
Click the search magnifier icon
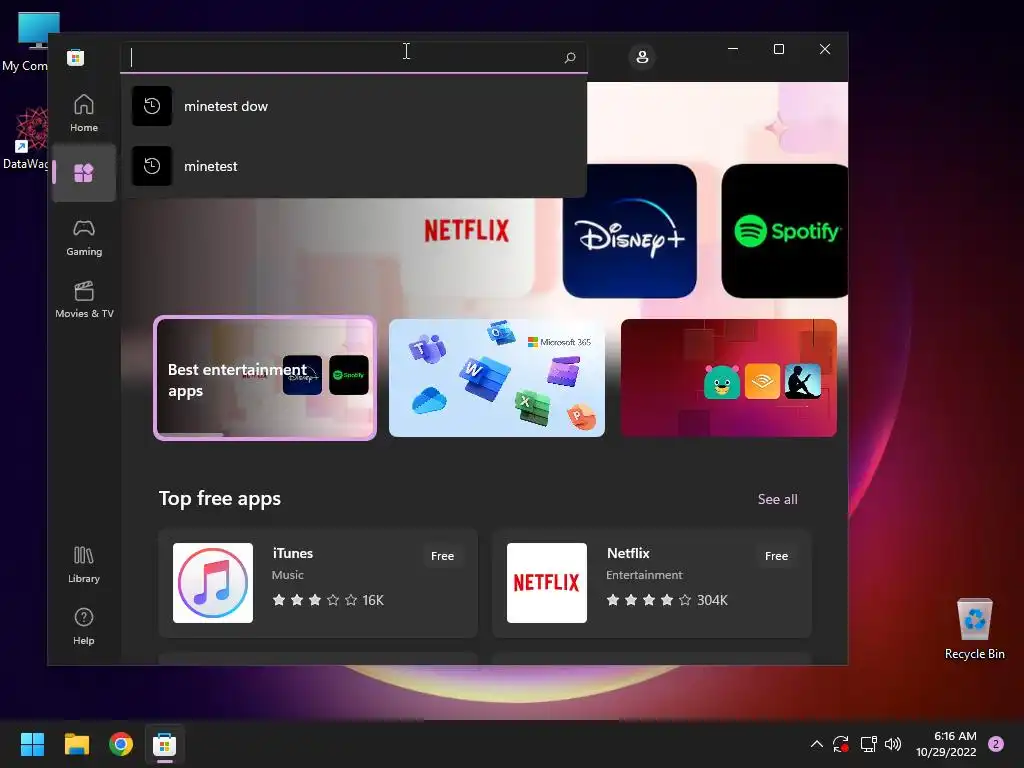click(569, 57)
